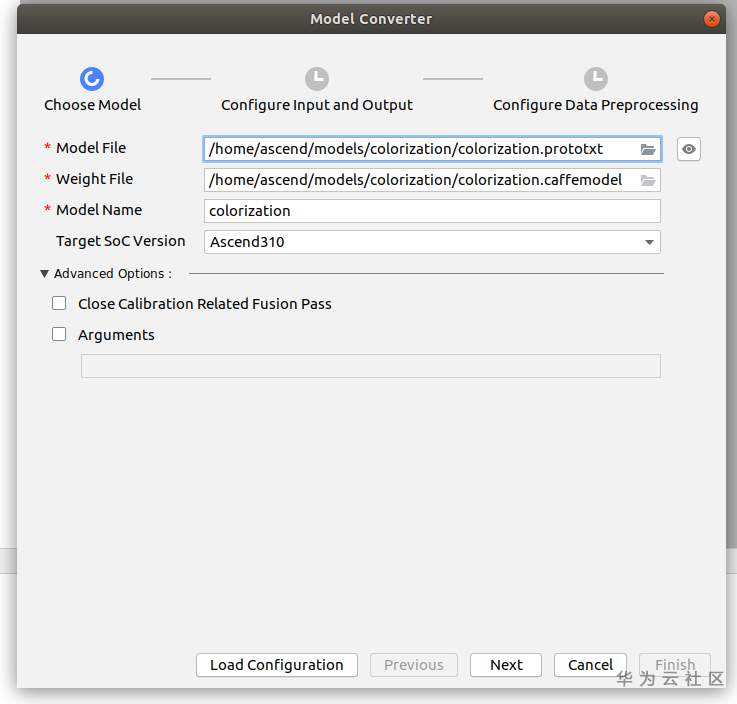Select the Configure Data Preprocessing step label

point(595,105)
